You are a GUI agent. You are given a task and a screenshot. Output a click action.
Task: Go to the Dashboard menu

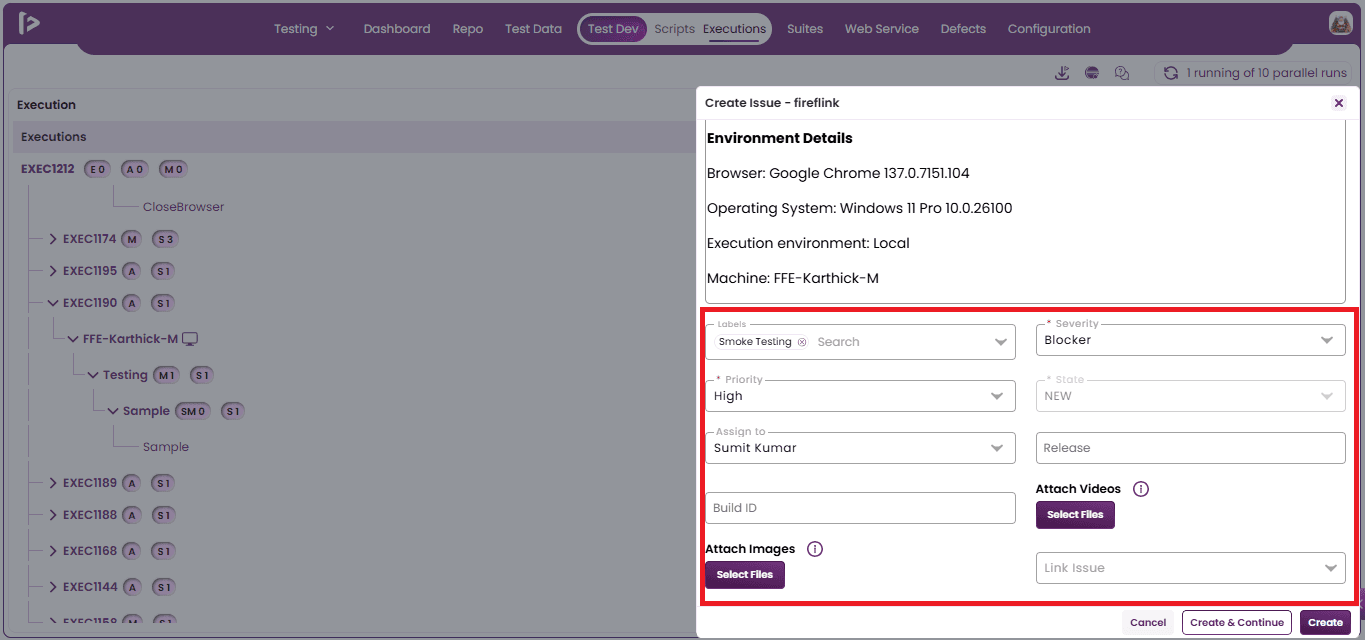coord(397,29)
